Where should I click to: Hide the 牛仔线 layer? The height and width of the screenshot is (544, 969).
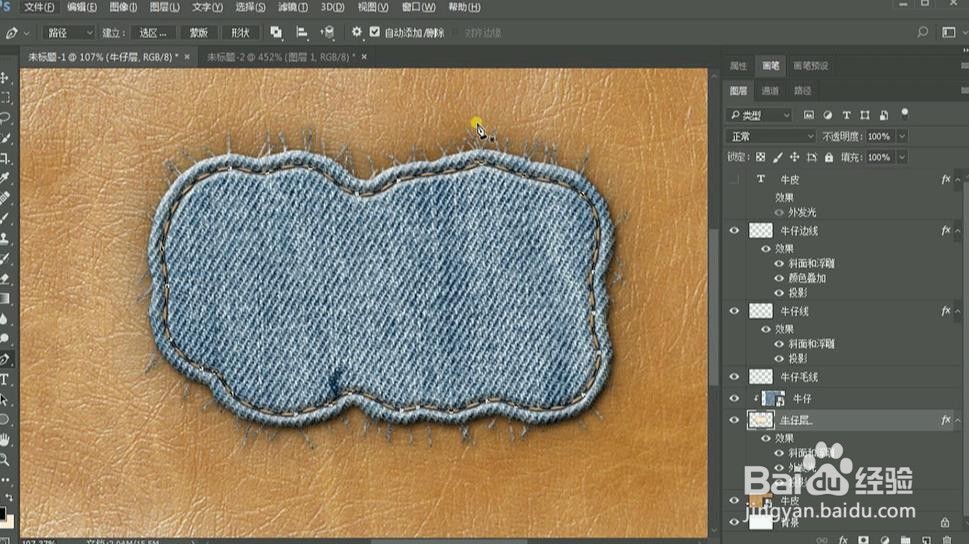tap(734, 311)
